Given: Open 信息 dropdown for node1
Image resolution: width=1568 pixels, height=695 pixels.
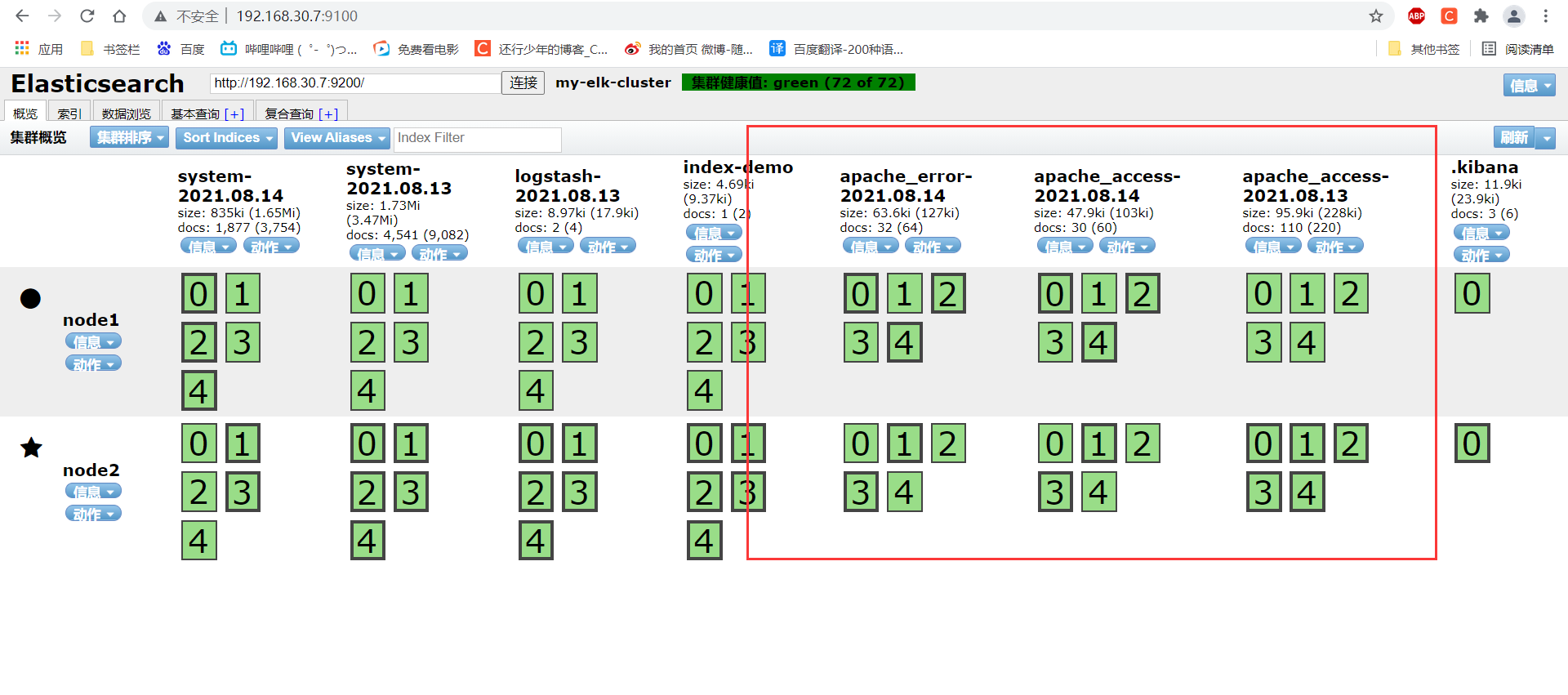Looking at the screenshot, I should (x=93, y=341).
